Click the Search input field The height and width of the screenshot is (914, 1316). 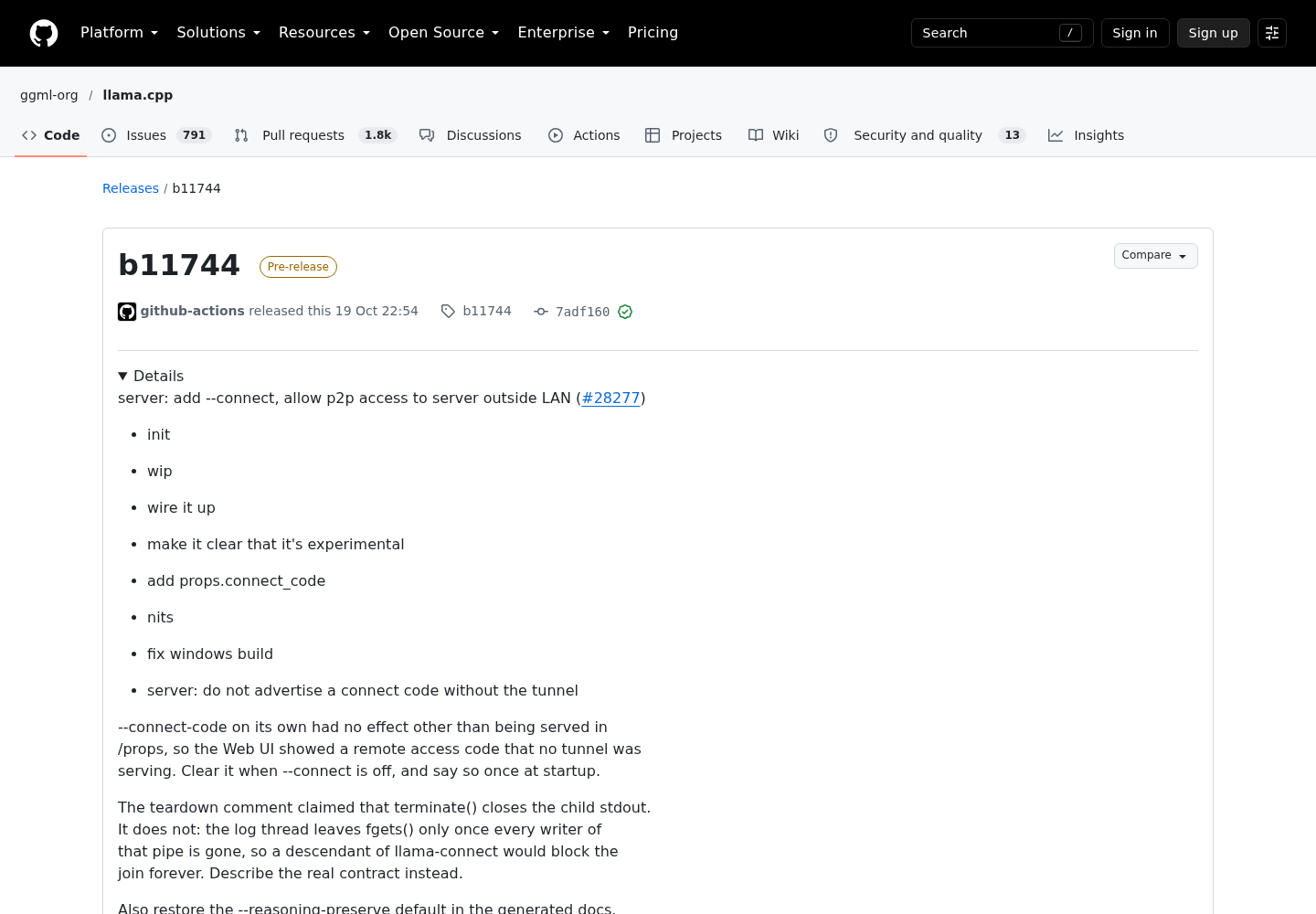click(1002, 33)
